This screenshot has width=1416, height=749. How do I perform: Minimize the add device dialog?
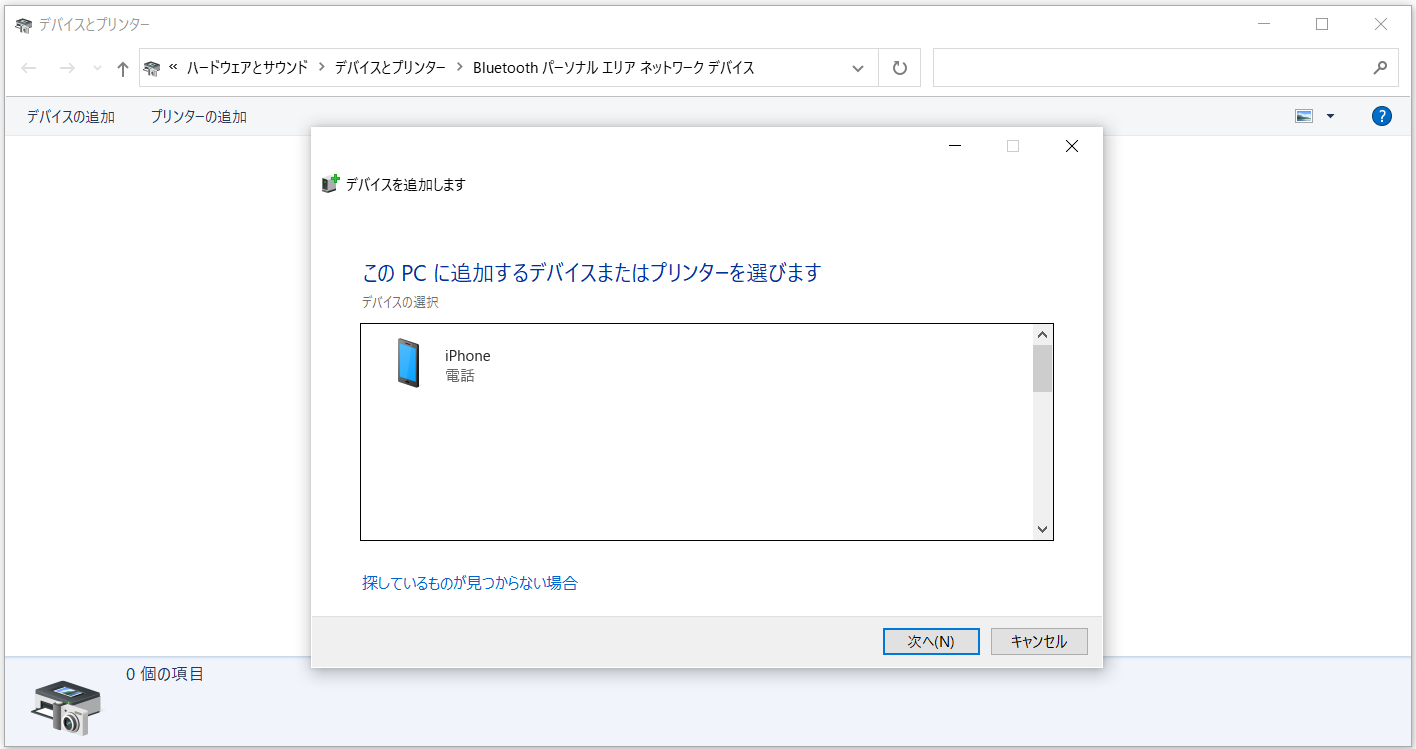coord(955,146)
